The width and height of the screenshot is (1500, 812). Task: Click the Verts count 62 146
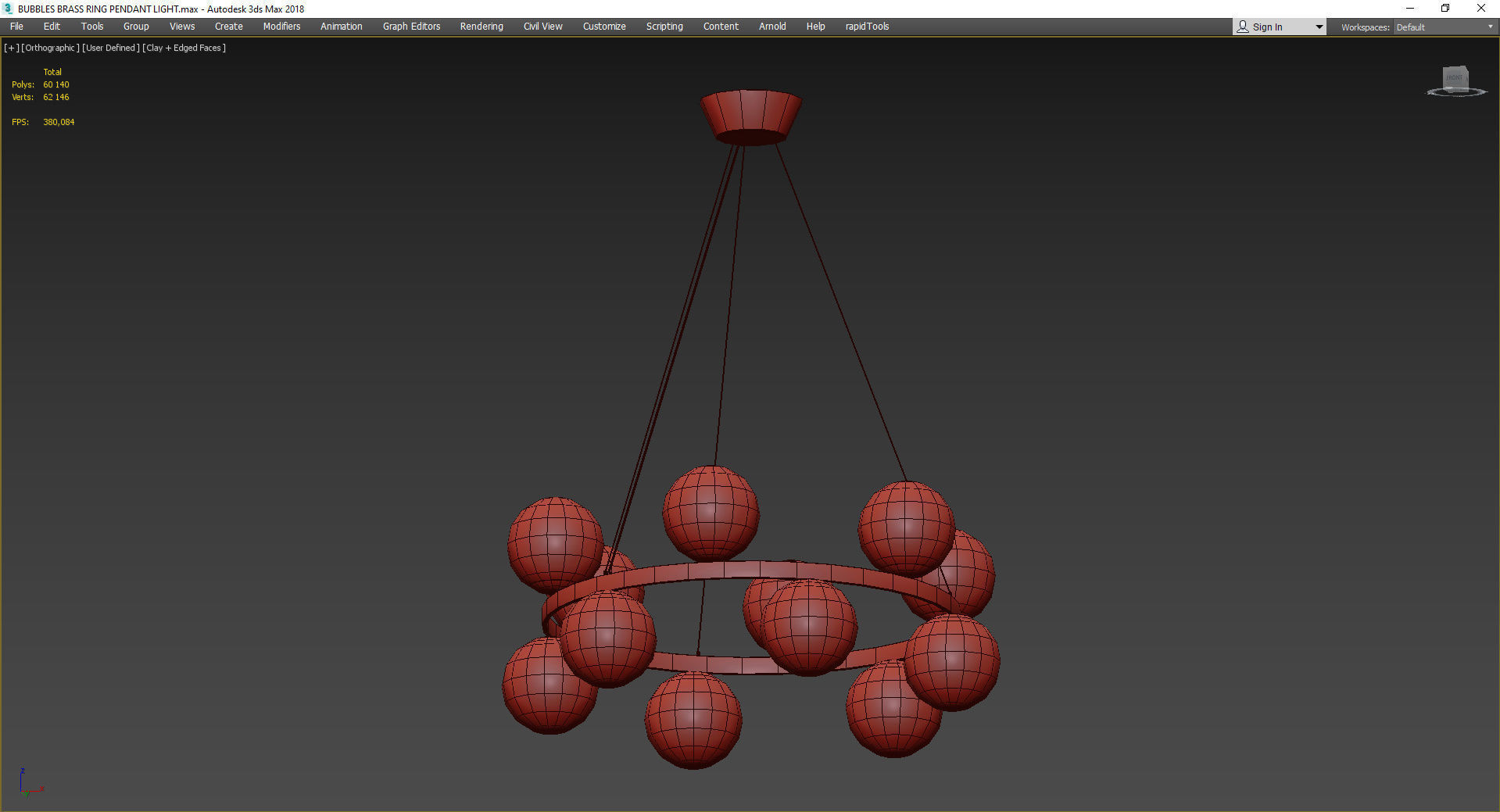(56, 97)
